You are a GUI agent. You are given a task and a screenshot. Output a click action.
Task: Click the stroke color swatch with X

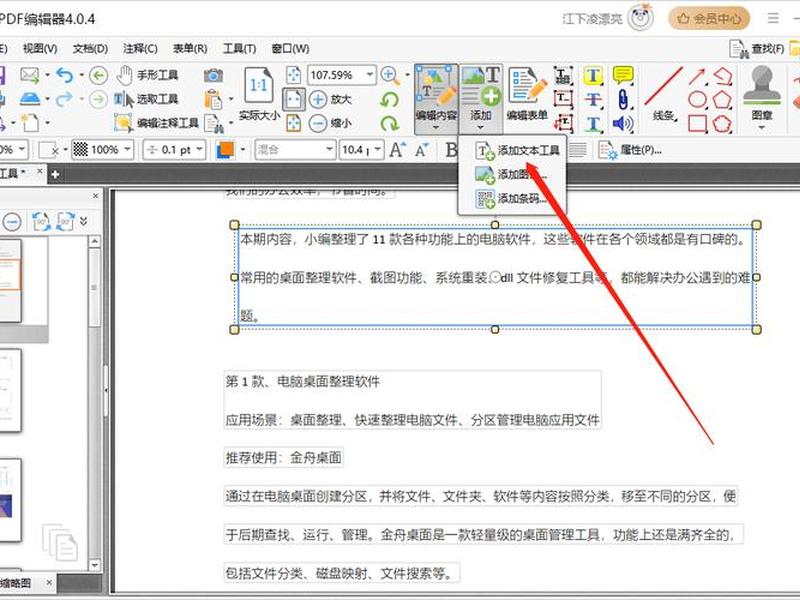(50, 150)
